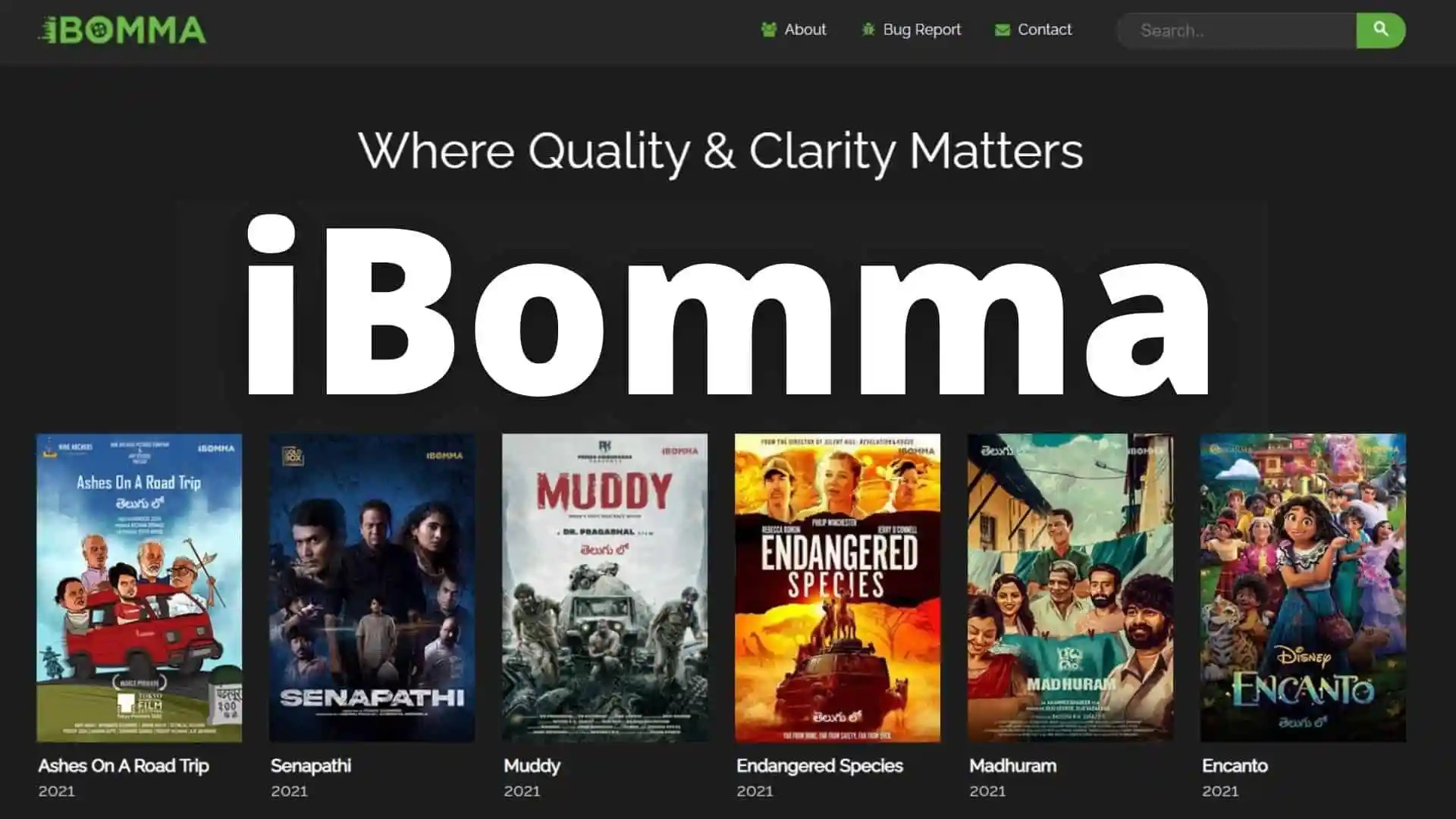1456x819 pixels.
Task: Select the Encanto movie poster
Action: pyautogui.click(x=1303, y=588)
